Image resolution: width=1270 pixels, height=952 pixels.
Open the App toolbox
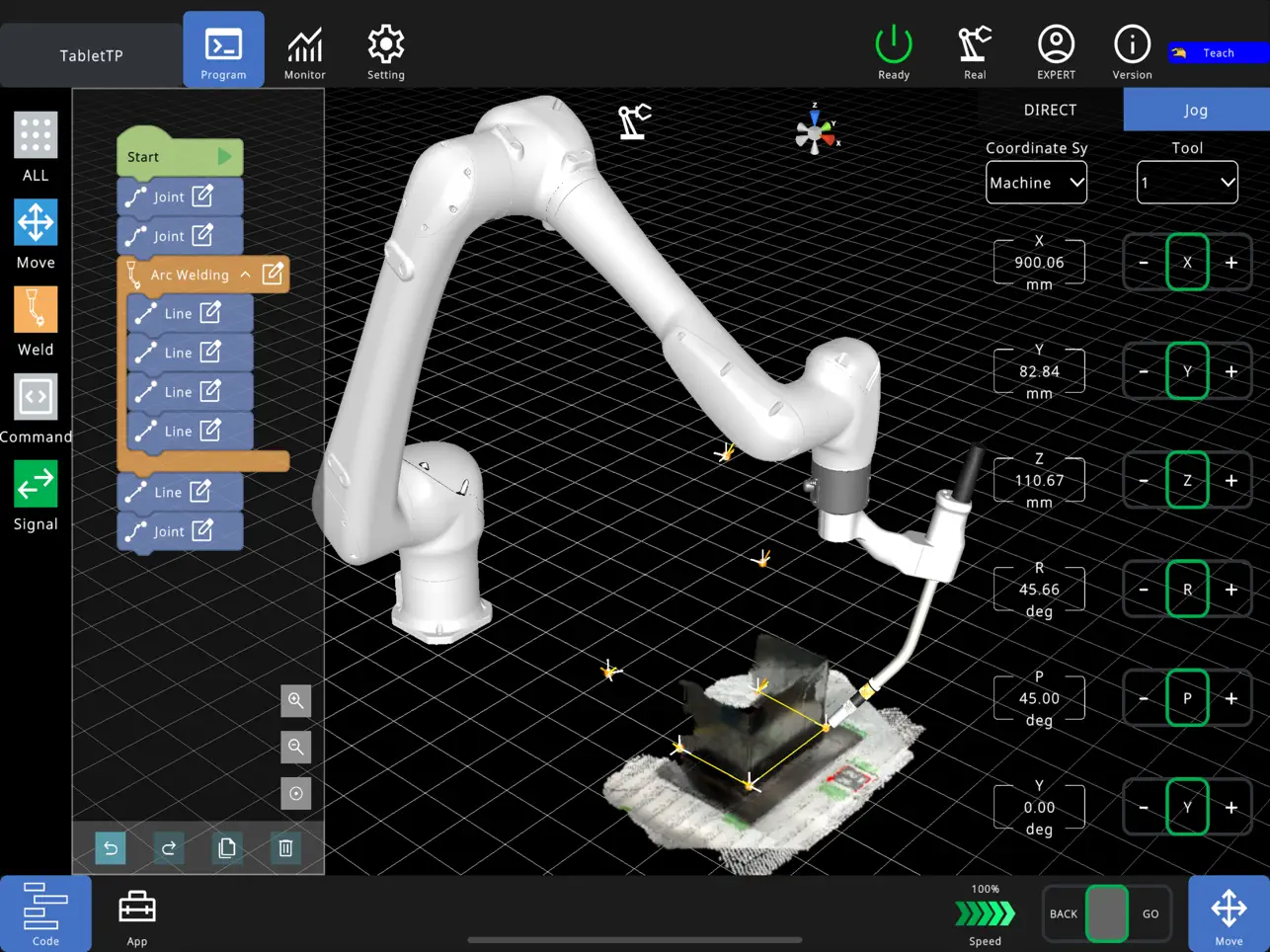[137, 917]
